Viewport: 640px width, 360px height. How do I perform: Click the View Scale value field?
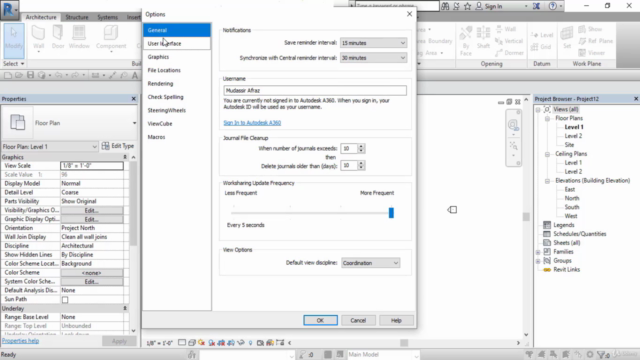click(x=92, y=166)
